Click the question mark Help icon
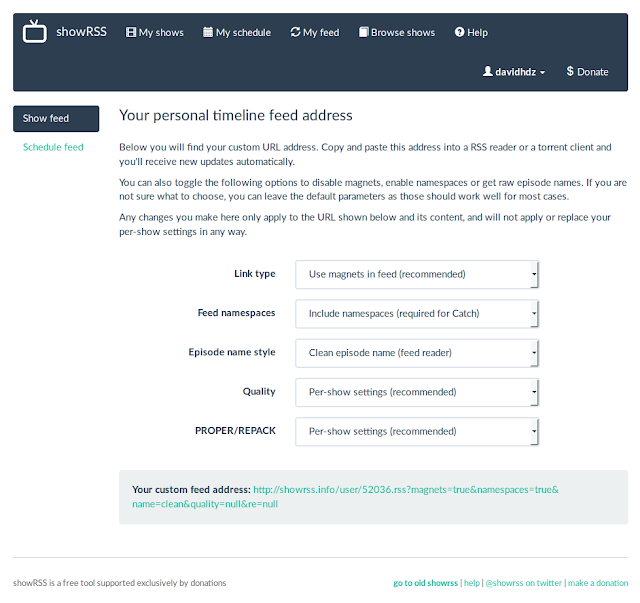 click(460, 32)
